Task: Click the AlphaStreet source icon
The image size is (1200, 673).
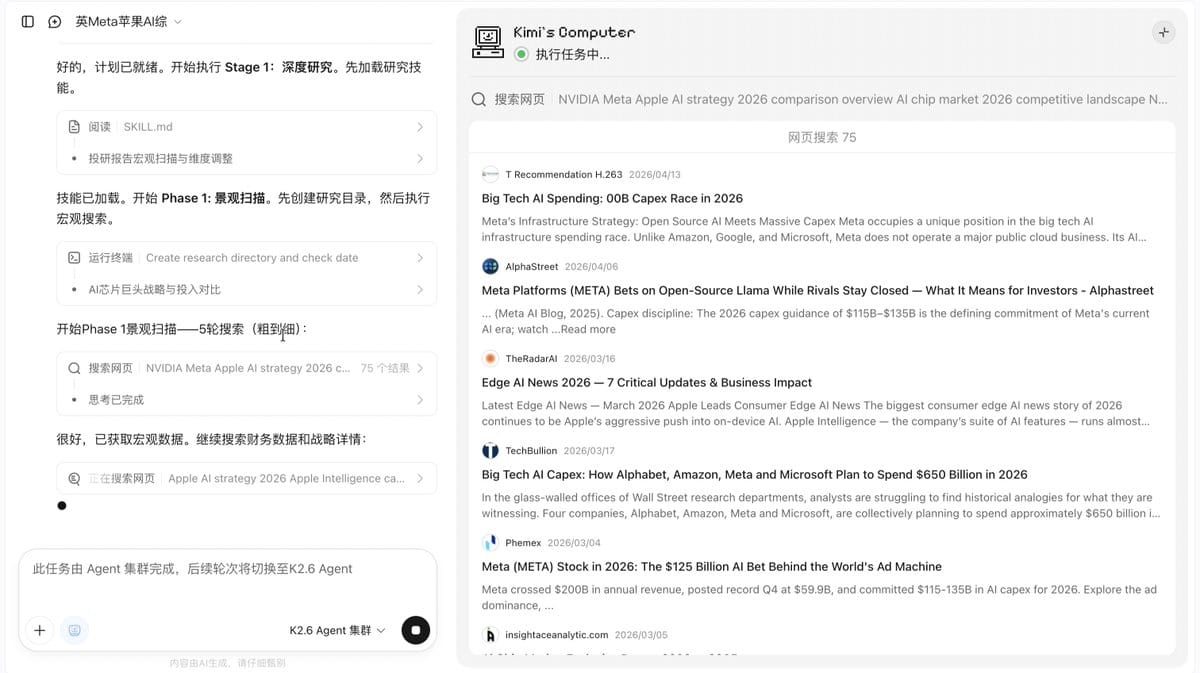Action: tap(490, 266)
